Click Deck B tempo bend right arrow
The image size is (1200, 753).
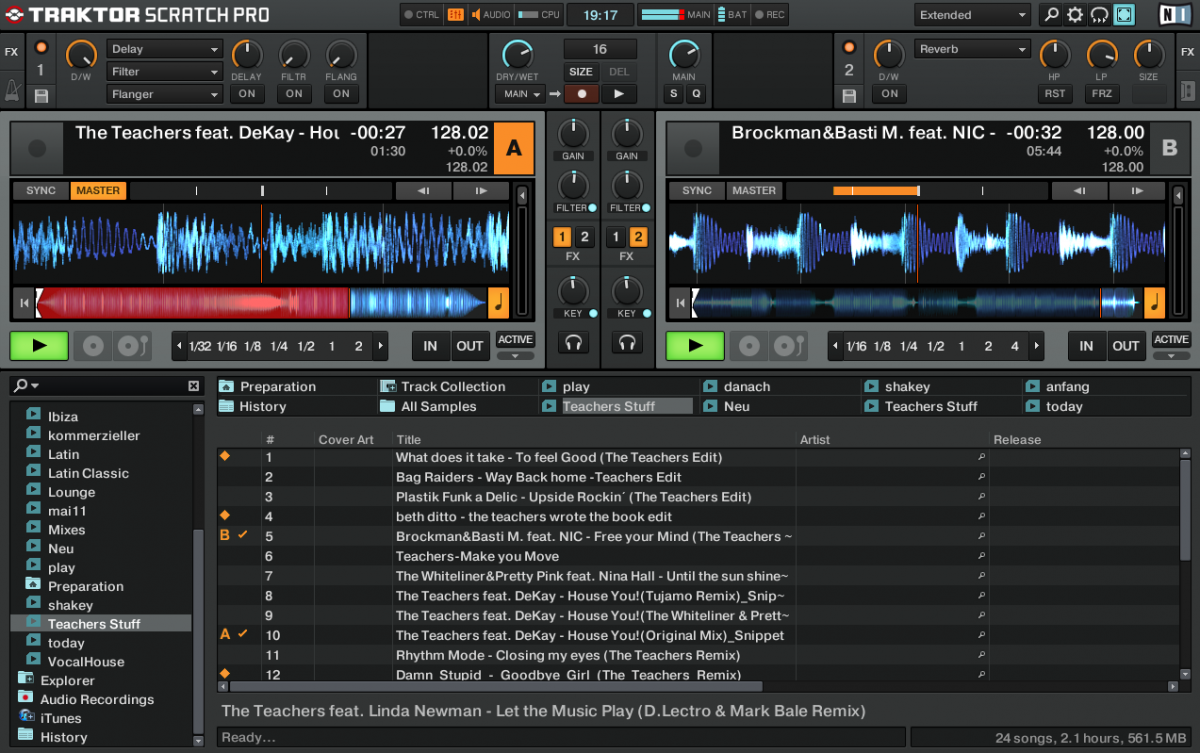pos(1137,190)
